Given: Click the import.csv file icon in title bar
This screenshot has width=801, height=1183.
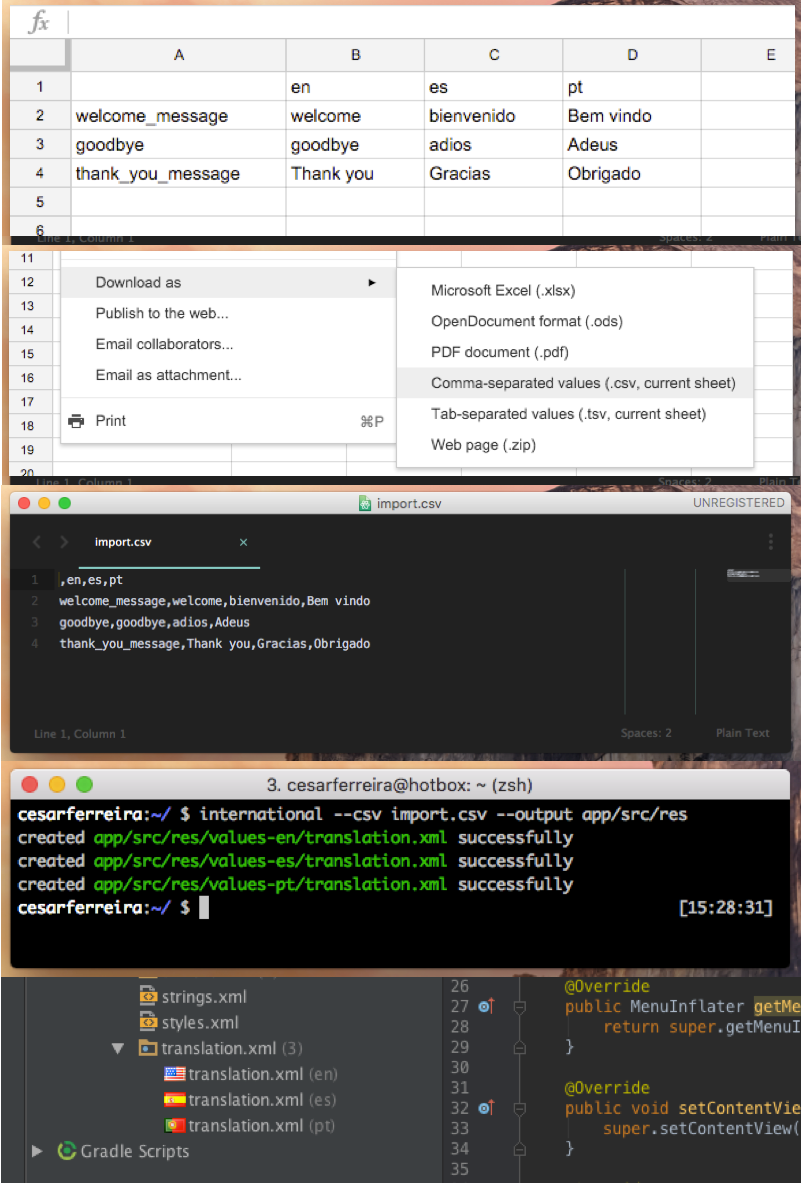Looking at the screenshot, I should pyautogui.click(x=365, y=503).
